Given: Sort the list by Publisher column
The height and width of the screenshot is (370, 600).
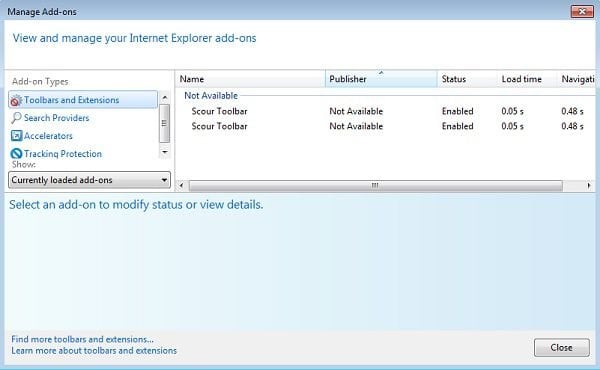Looking at the screenshot, I should (381, 79).
